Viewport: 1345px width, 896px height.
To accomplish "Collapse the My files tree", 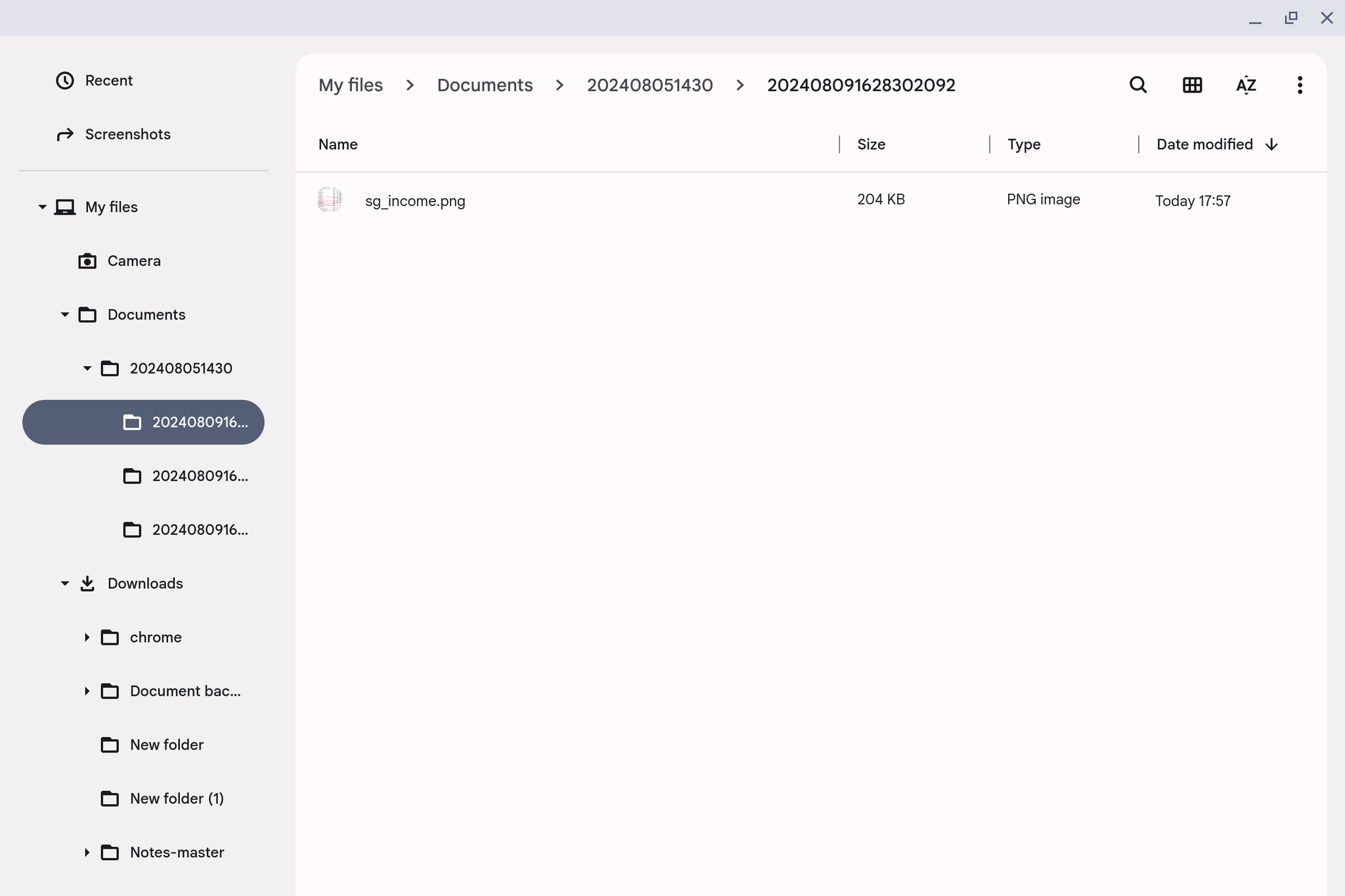I will [42, 207].
